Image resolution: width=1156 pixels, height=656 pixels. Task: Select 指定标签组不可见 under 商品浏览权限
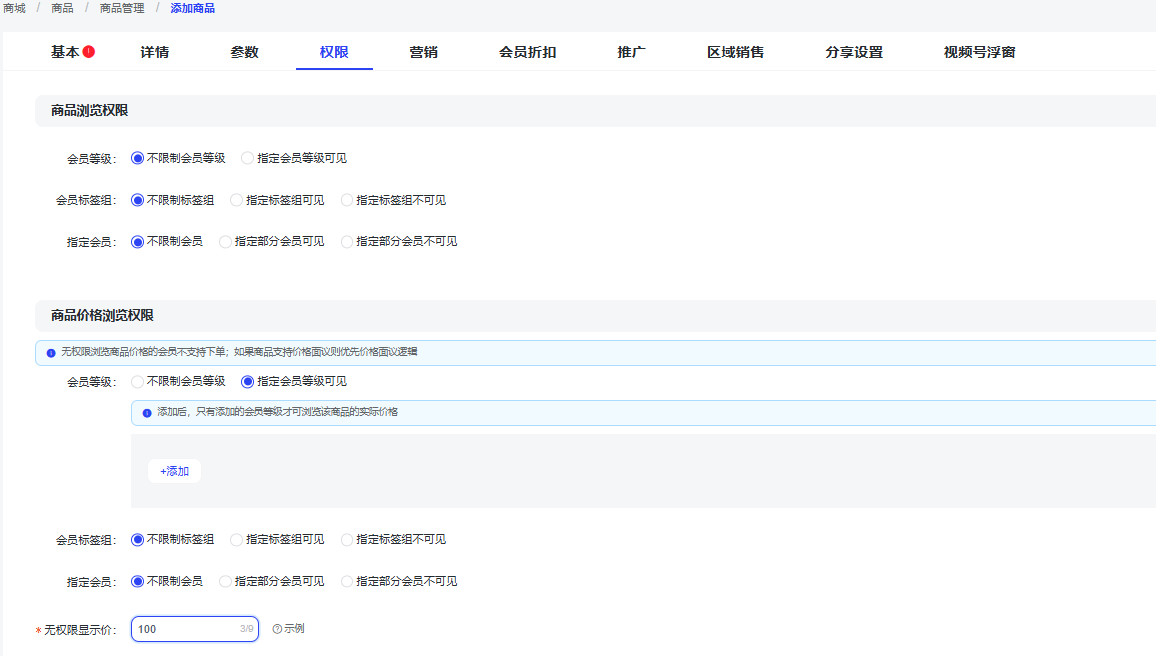pyautogui.click(x=347, y=200)
